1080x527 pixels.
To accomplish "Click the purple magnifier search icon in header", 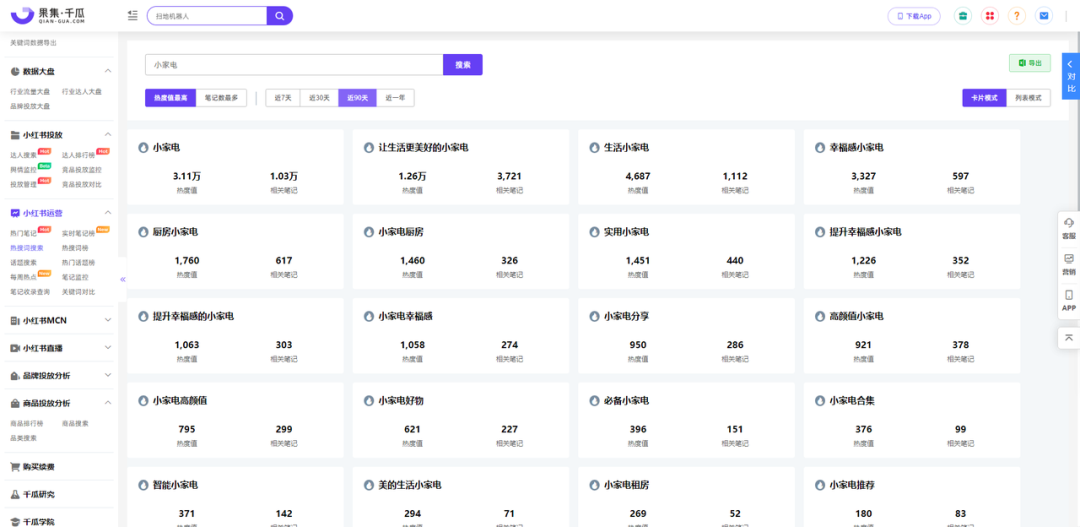I will pos(280,16).
